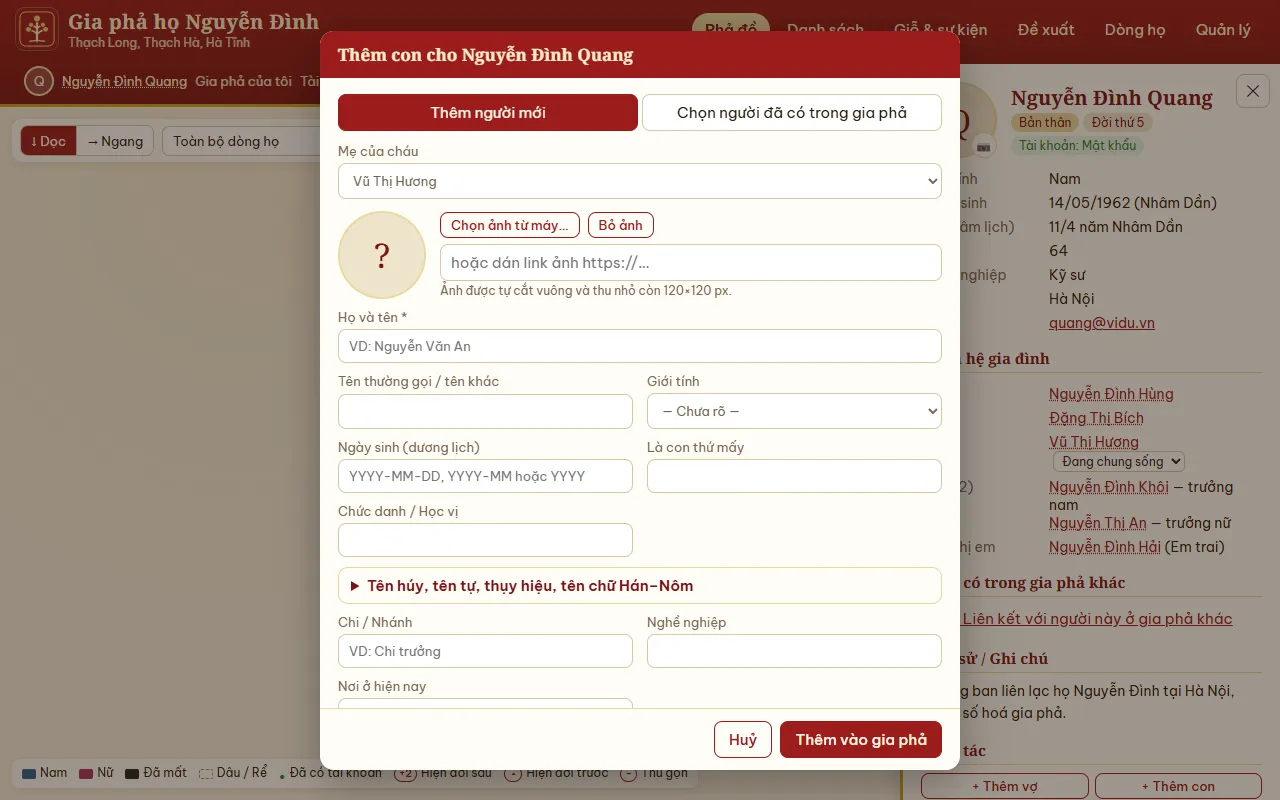Click the 'Đời thứ 5' badge

pyautogui.click(x=1118, y=122)
